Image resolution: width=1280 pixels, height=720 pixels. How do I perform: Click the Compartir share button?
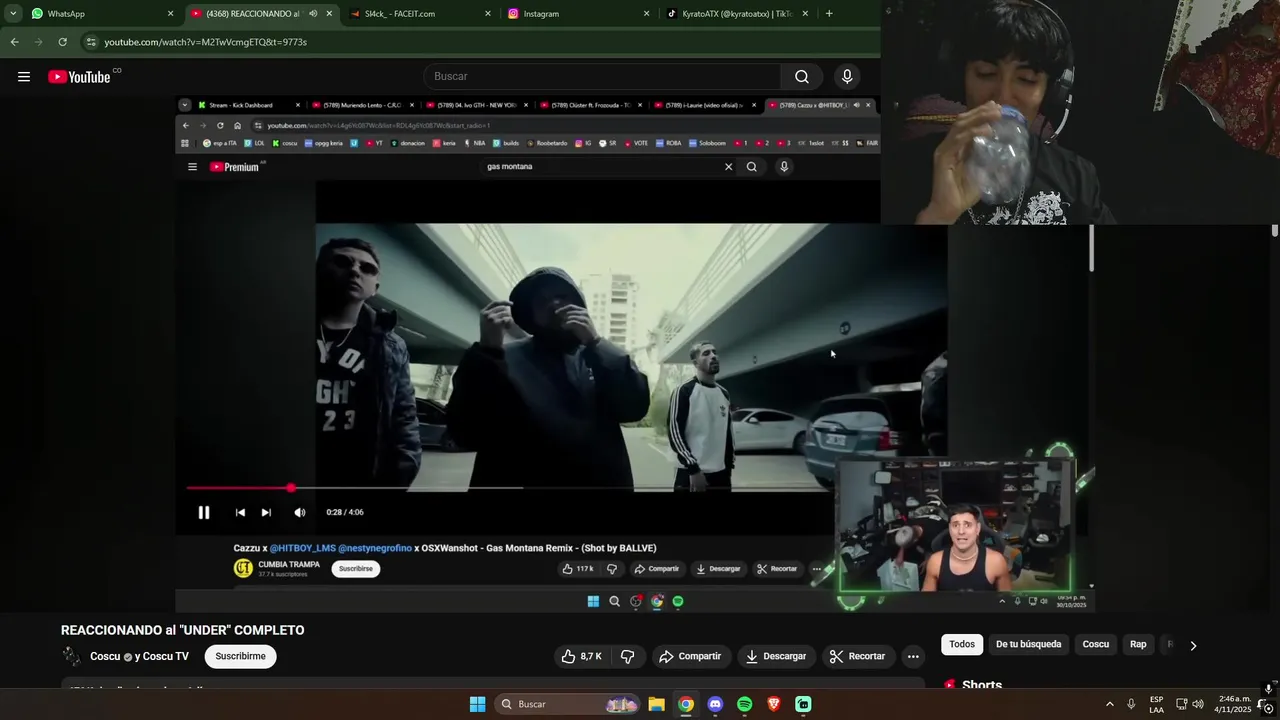click(x=690, y=656)
